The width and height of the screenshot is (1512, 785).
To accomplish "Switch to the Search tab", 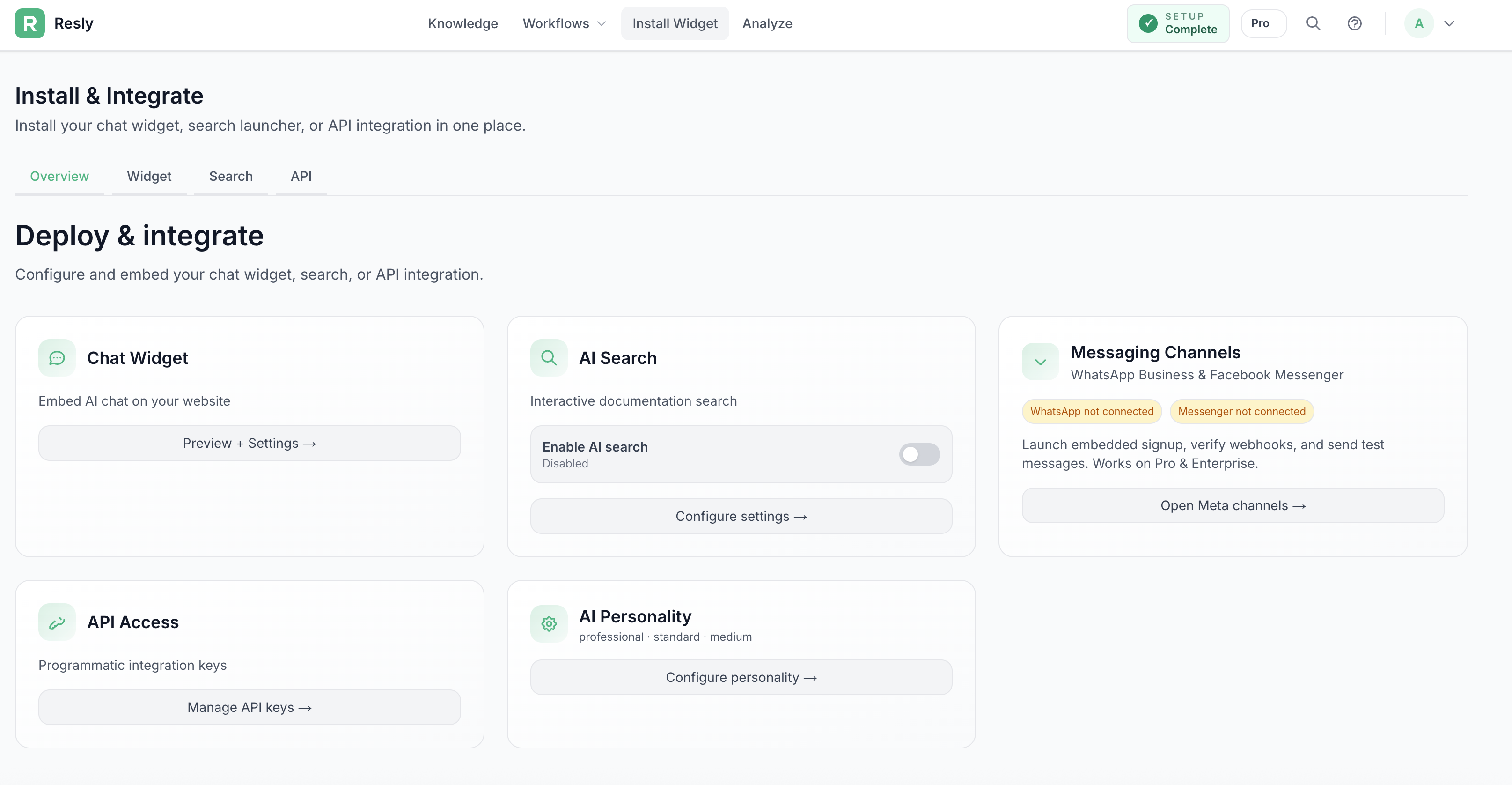I will 231,176.
